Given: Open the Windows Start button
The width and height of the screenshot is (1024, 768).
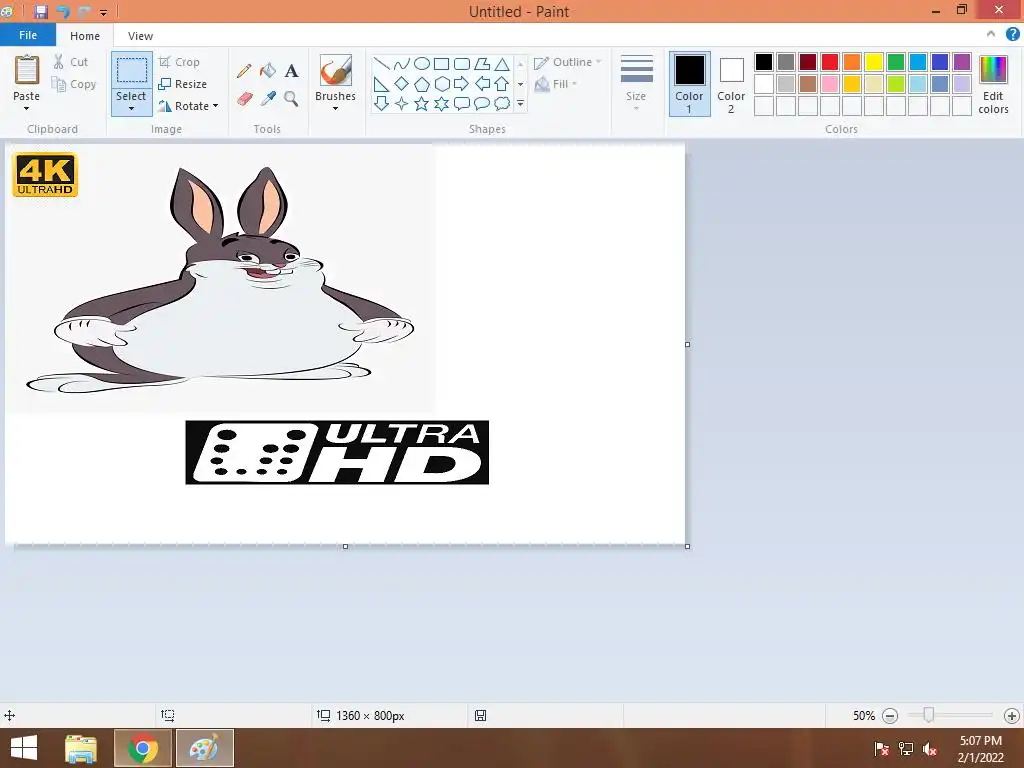Looking at the screenshot, I should 24,748.
